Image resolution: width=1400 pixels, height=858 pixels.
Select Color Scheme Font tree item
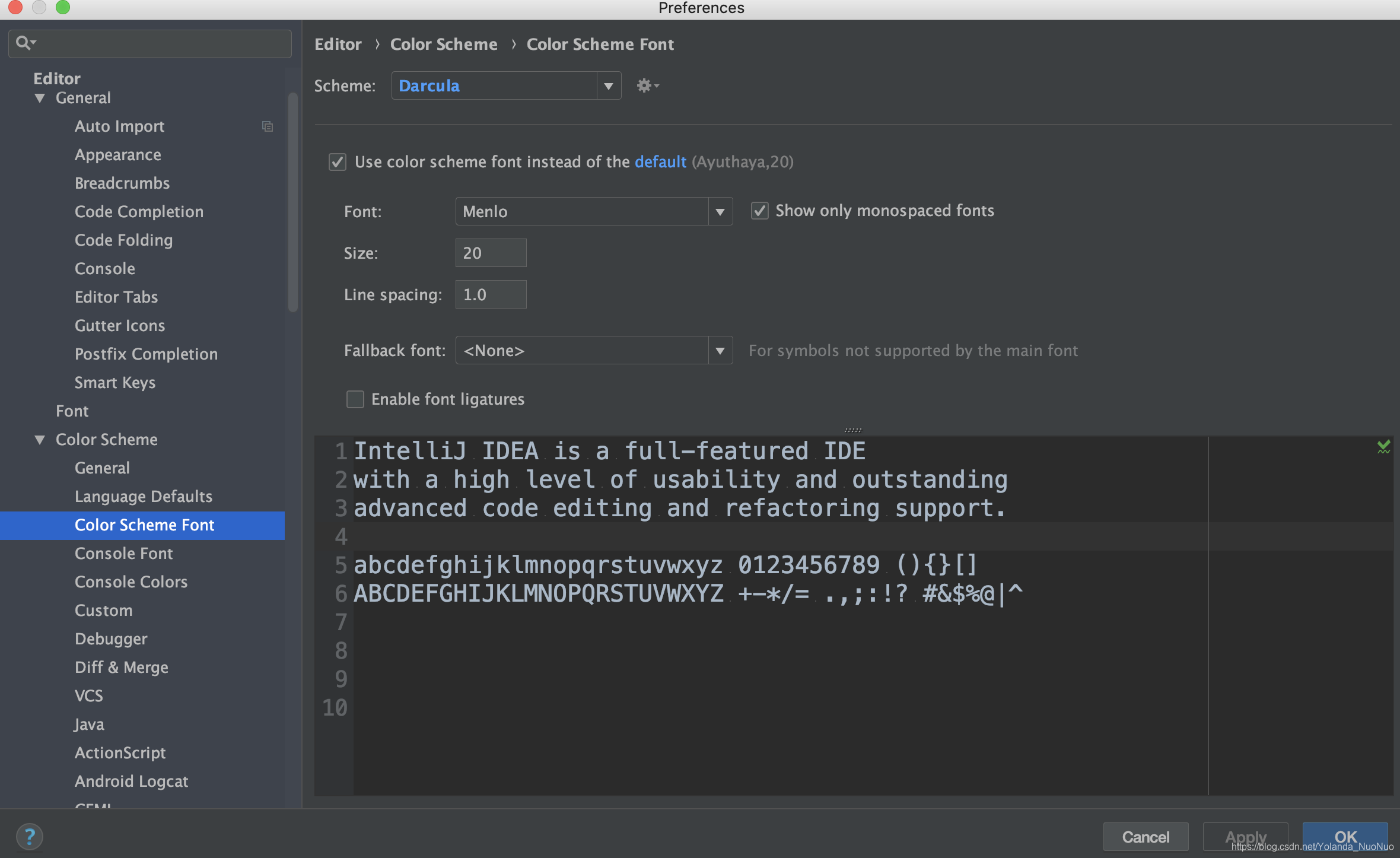(142, 525)
